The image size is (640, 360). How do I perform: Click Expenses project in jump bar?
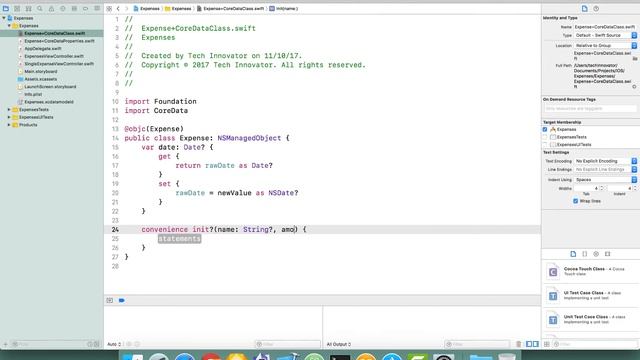pos(147,9)
